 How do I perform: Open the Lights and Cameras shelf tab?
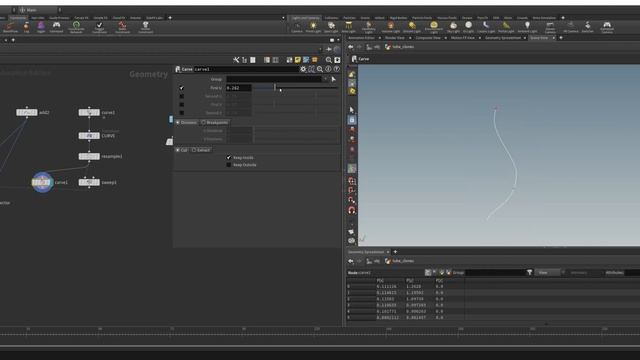305,18
